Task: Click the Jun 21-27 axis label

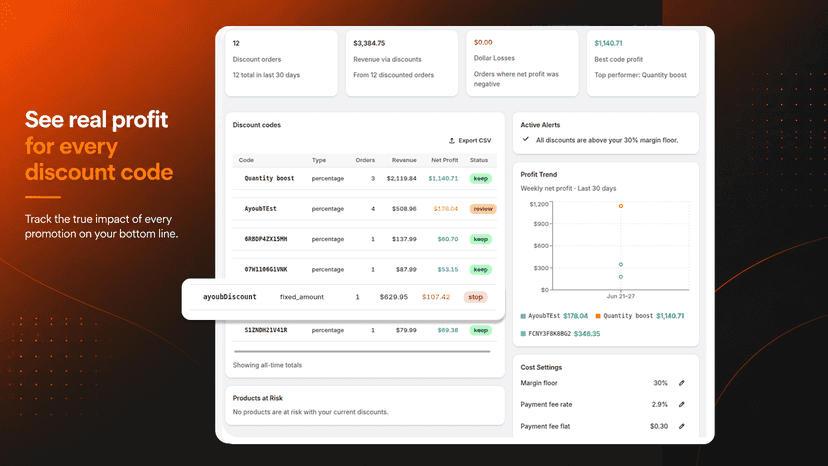Action: point(620,296)
